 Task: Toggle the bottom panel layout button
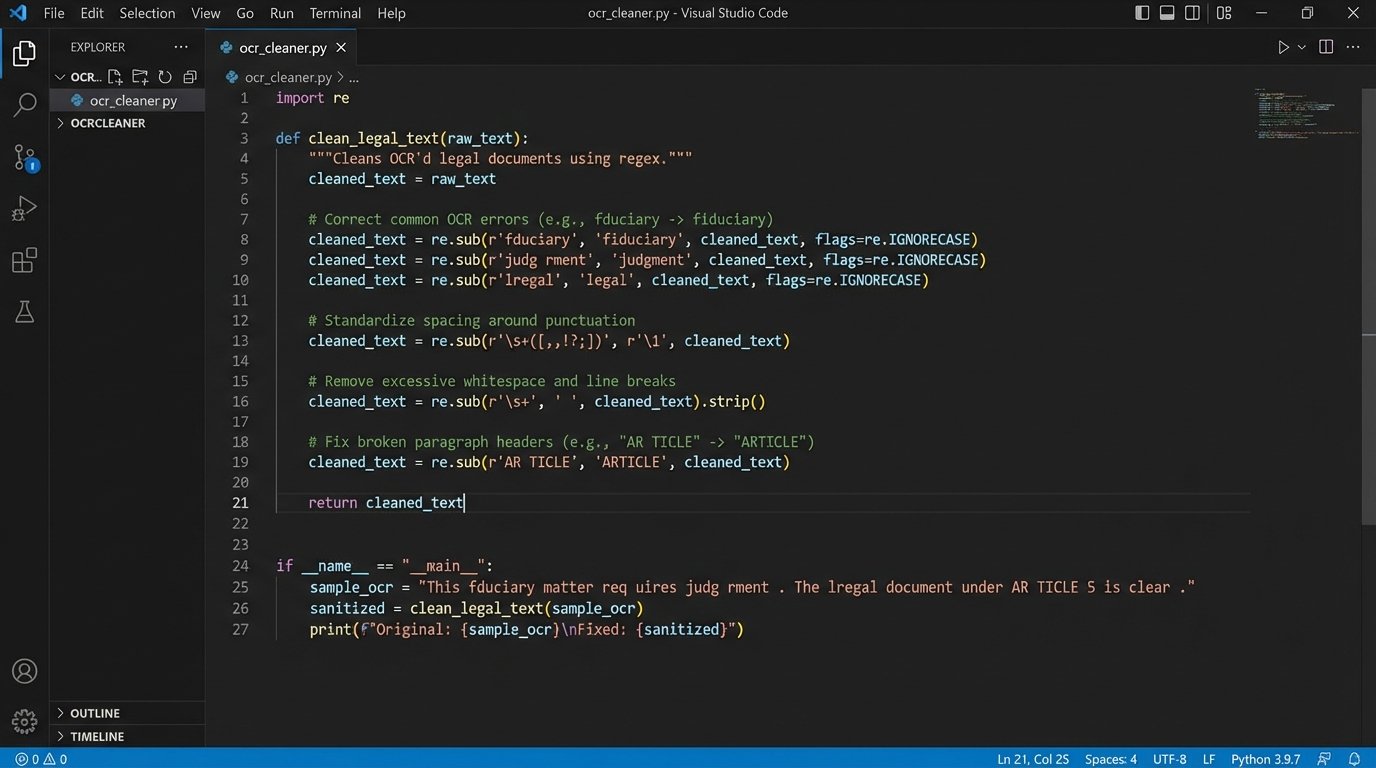1167,13
